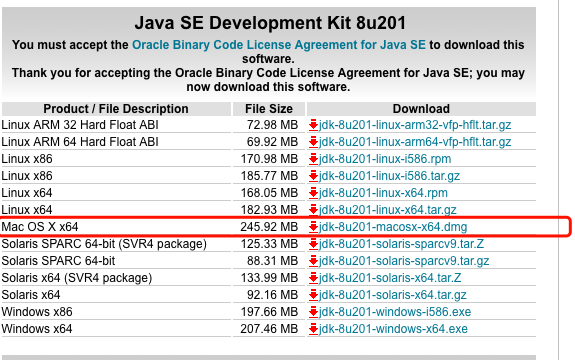
Task: Click red download arrow for linux-i586.rpm
Action: (313, 159)
